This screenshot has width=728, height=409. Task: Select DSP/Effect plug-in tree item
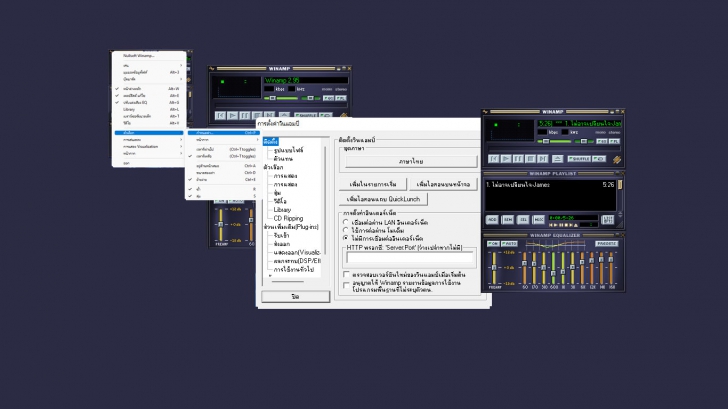pyautogui.click(x=297, y=261)
